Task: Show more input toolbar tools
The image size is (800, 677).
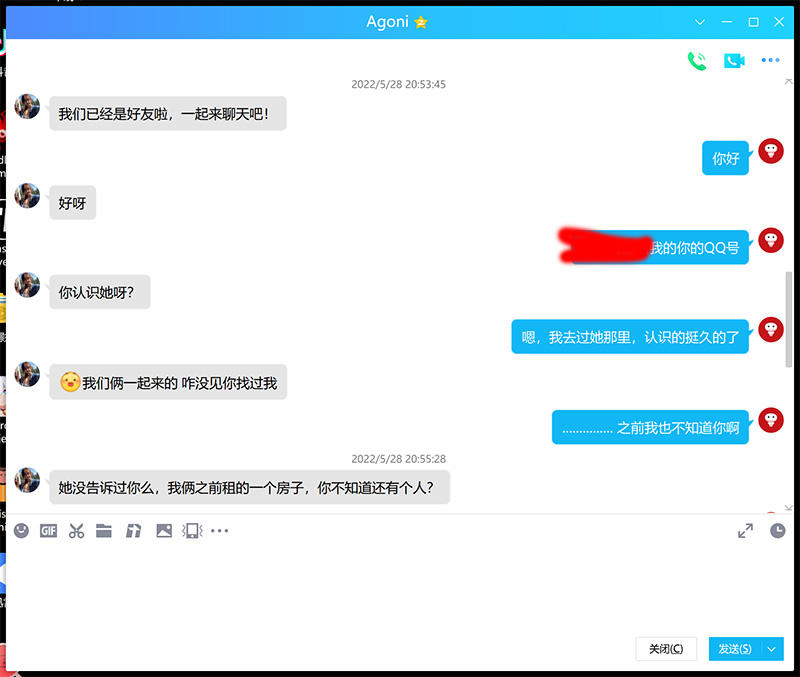Action: (x=220, y=531)
